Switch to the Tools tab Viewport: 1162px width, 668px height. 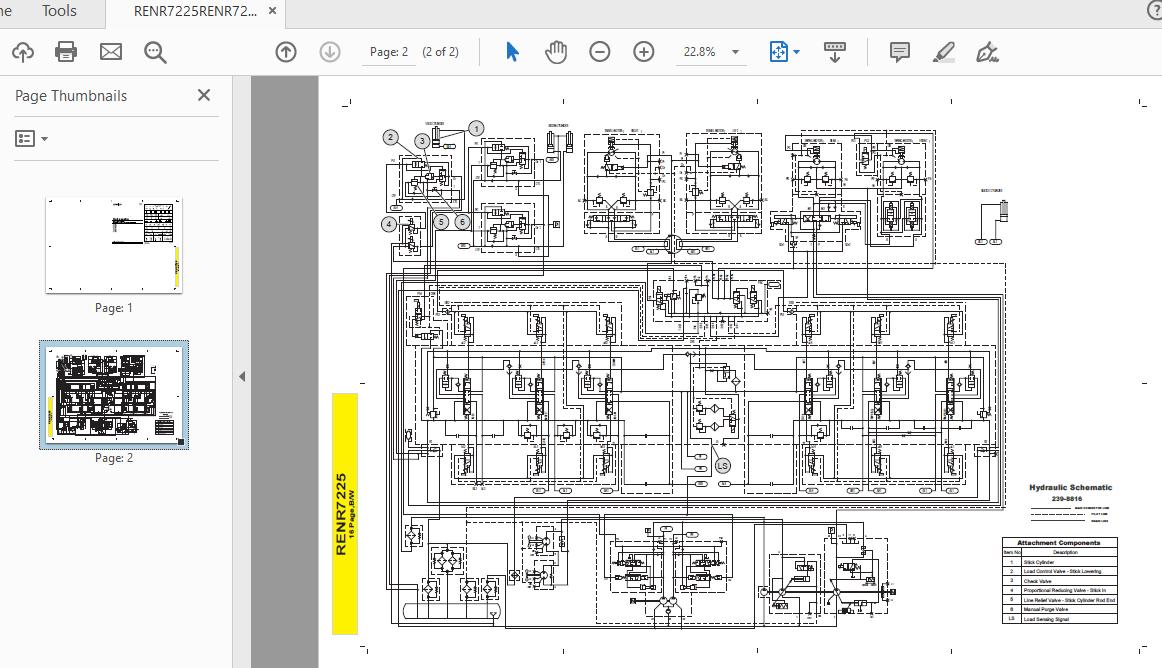click(59, 11)
